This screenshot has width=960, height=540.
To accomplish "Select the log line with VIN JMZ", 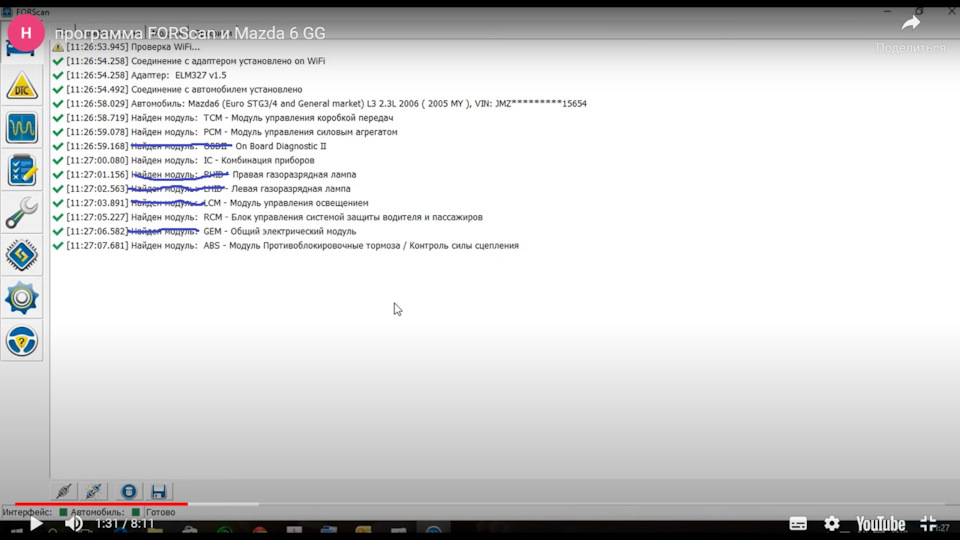I will [320, 103].
